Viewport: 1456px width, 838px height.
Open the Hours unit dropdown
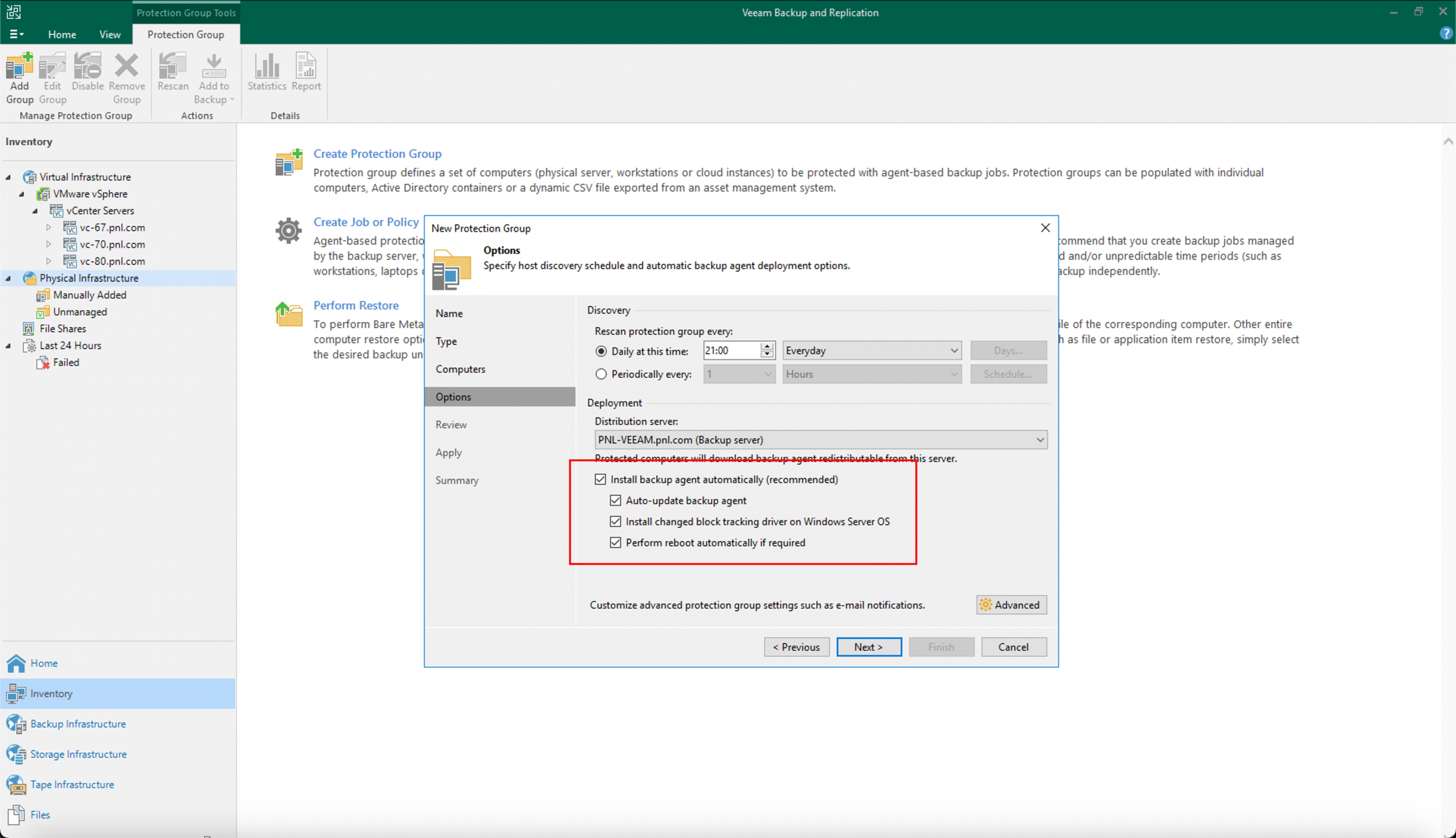click(x=872, y=374)
